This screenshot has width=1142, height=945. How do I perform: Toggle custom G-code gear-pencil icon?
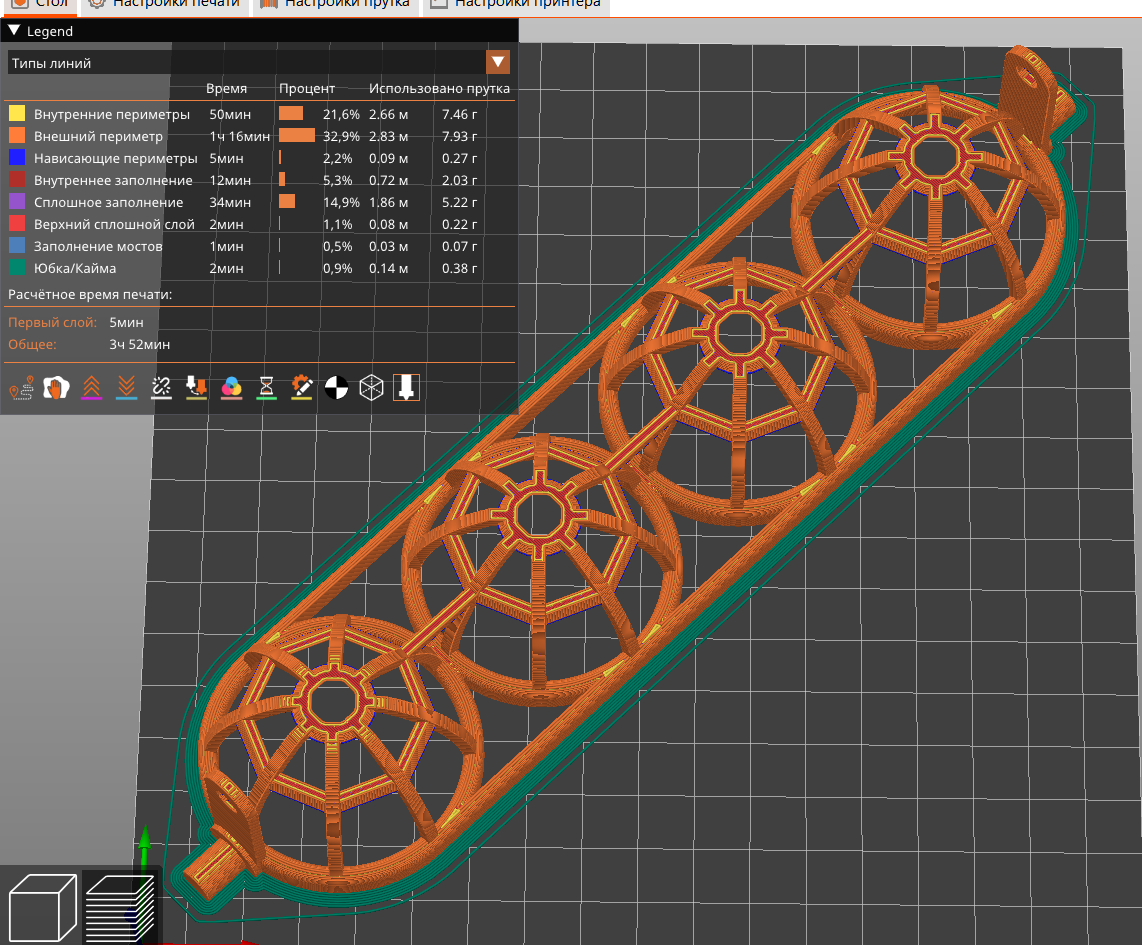click(301, 388)
